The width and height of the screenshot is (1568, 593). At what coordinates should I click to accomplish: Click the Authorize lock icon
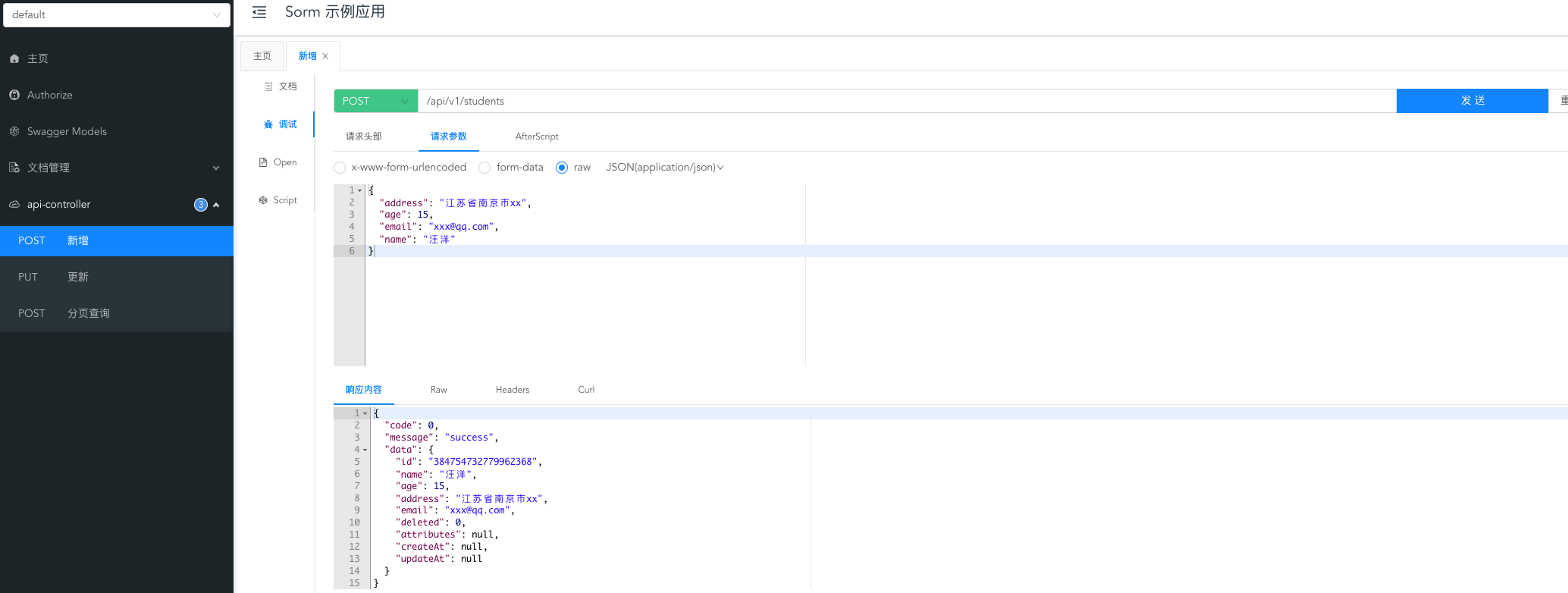click(14, 95)
